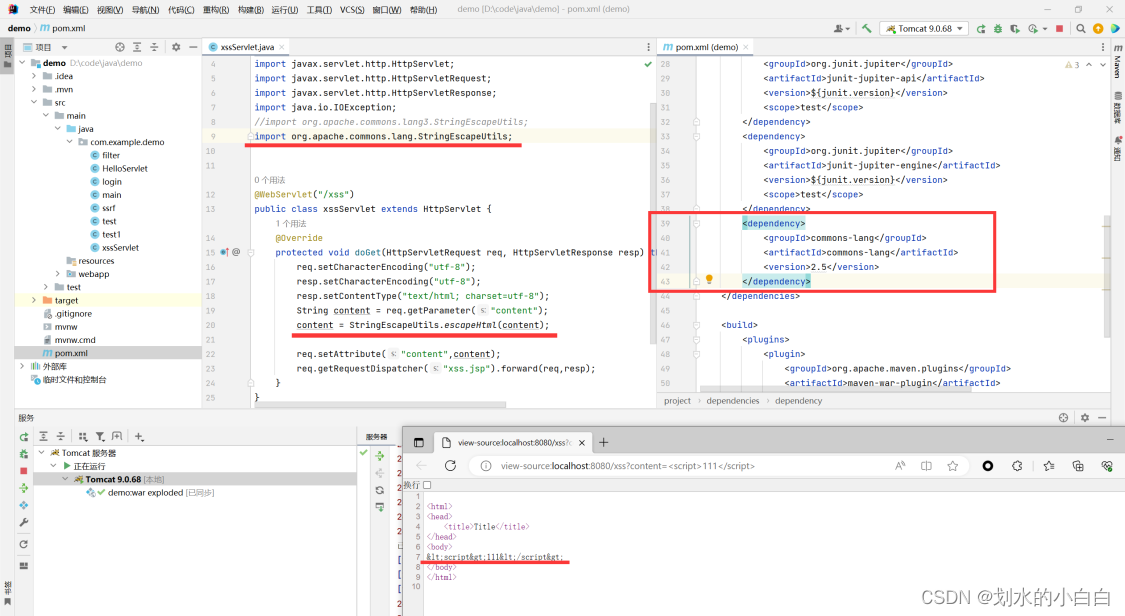Click the Build project hammer icon
The width and height of the screenshot is (1125, 616).
point(867,29)
